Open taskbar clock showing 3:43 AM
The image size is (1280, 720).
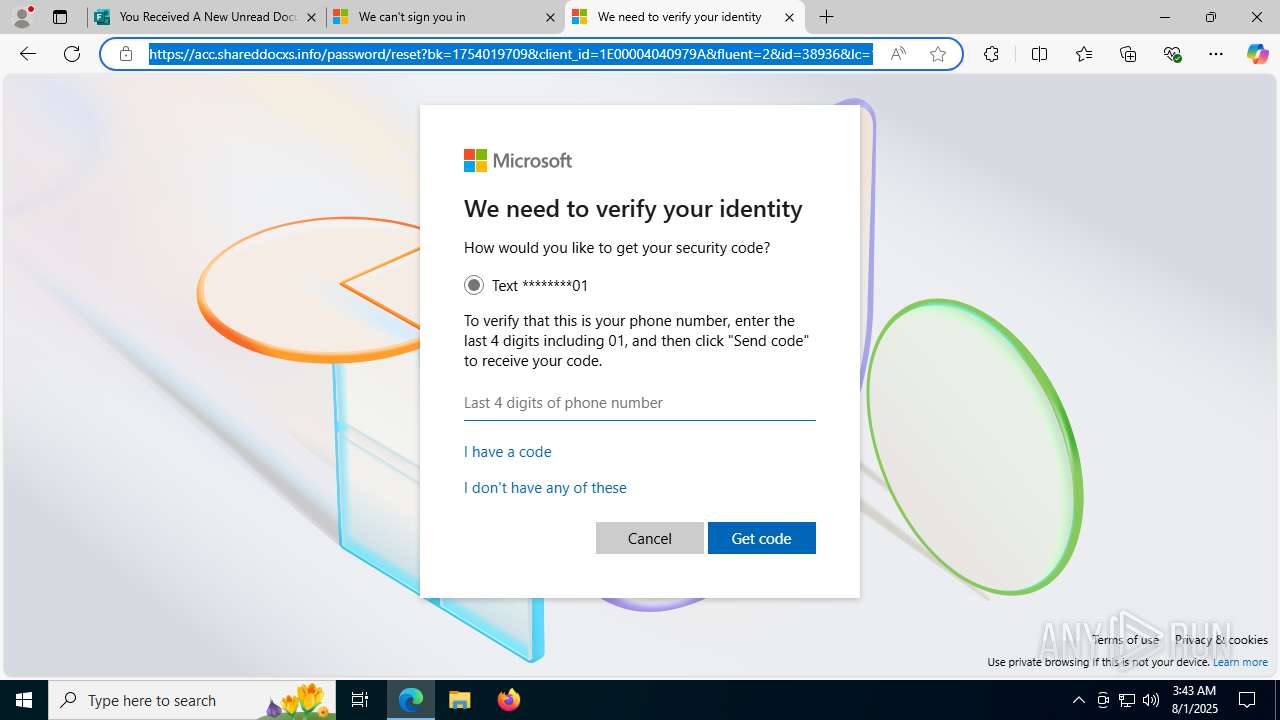[x=1194, y=700]
